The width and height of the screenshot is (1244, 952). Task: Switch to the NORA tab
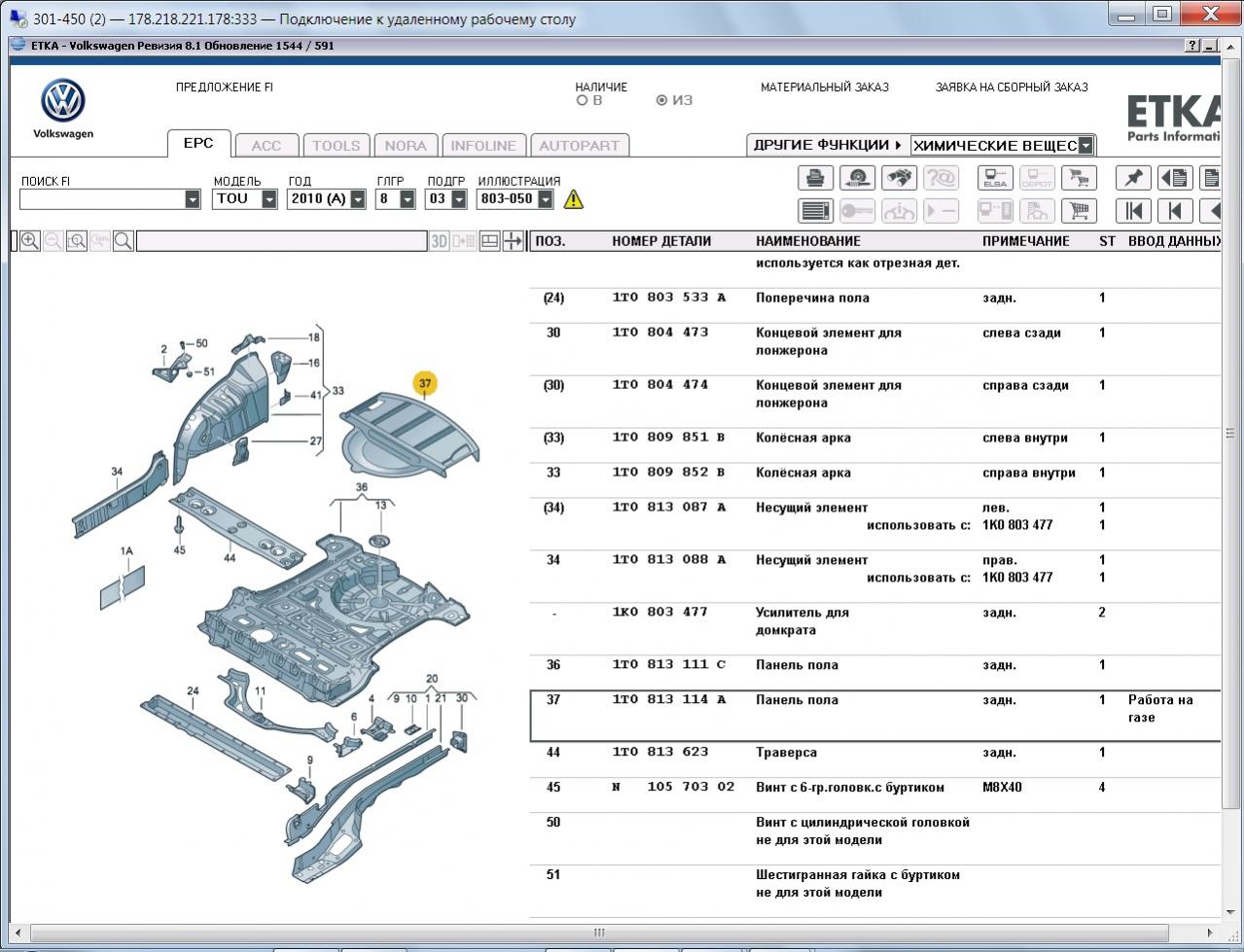click(x=406, y=146)
